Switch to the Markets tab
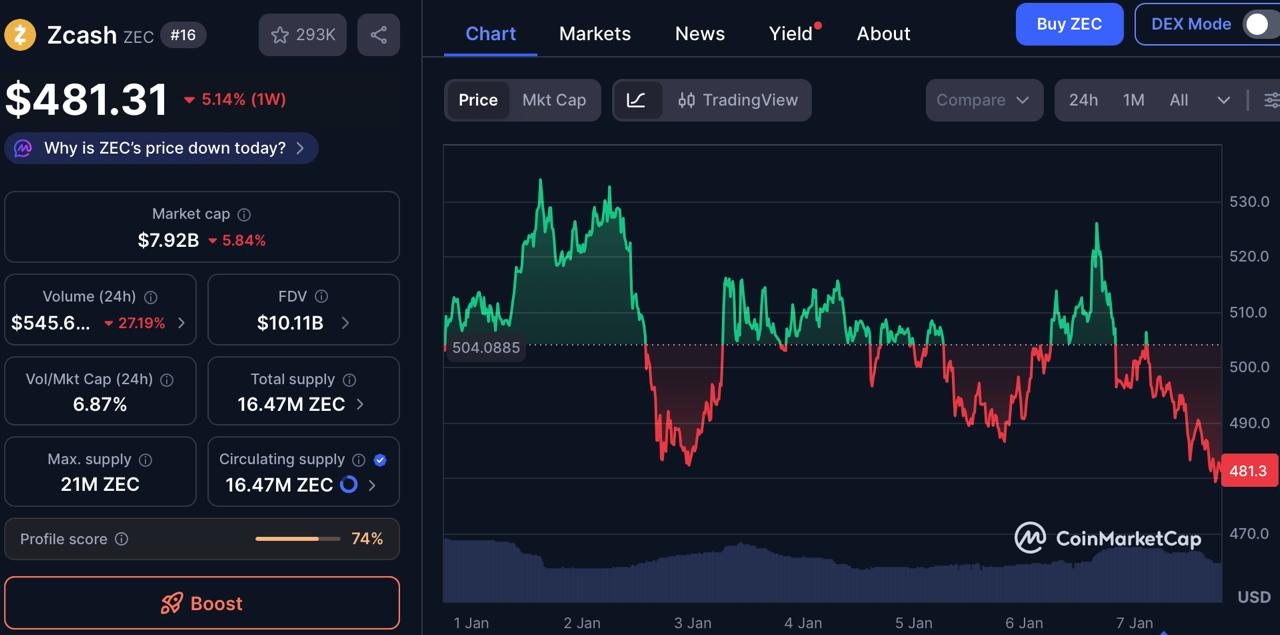 click(x=594, y=33)
